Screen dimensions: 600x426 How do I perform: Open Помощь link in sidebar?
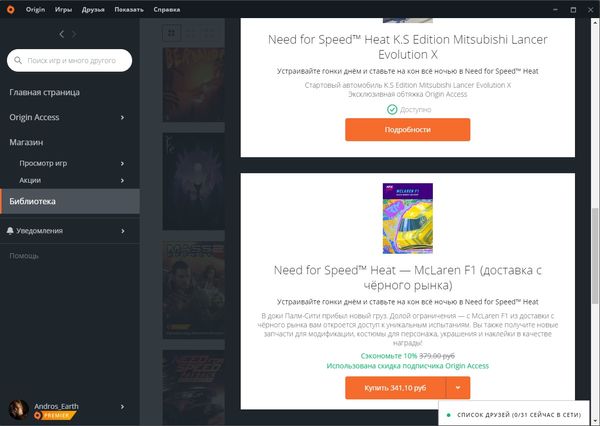click(24, 256)
